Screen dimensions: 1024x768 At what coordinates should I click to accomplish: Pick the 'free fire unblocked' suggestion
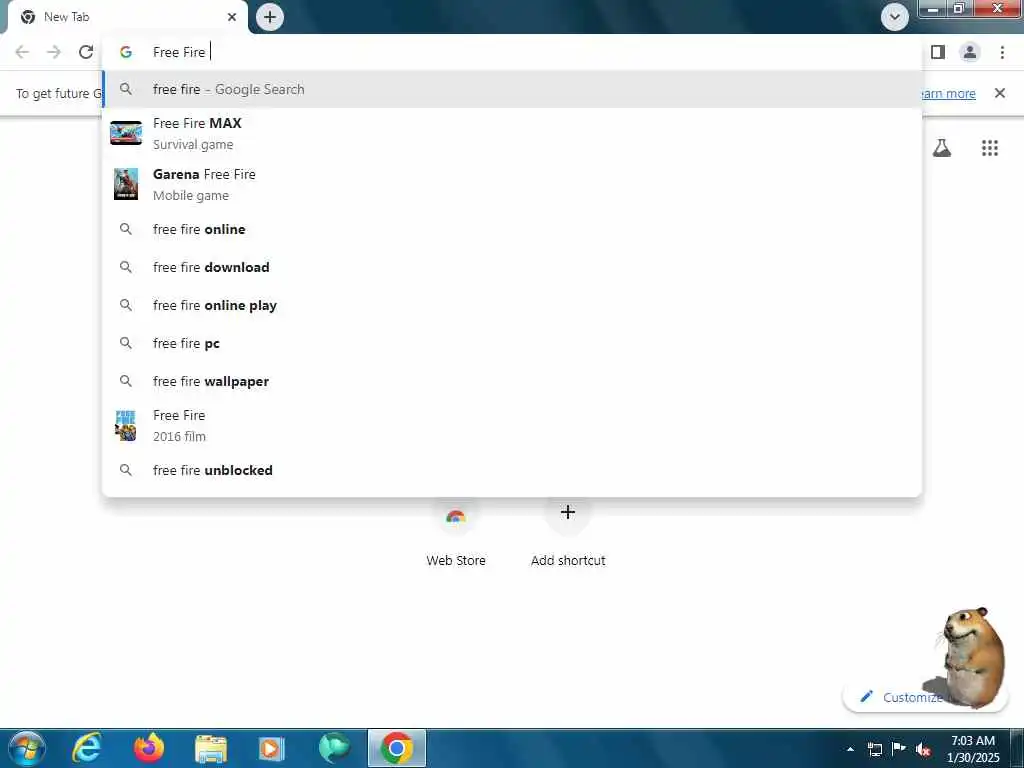512,470
